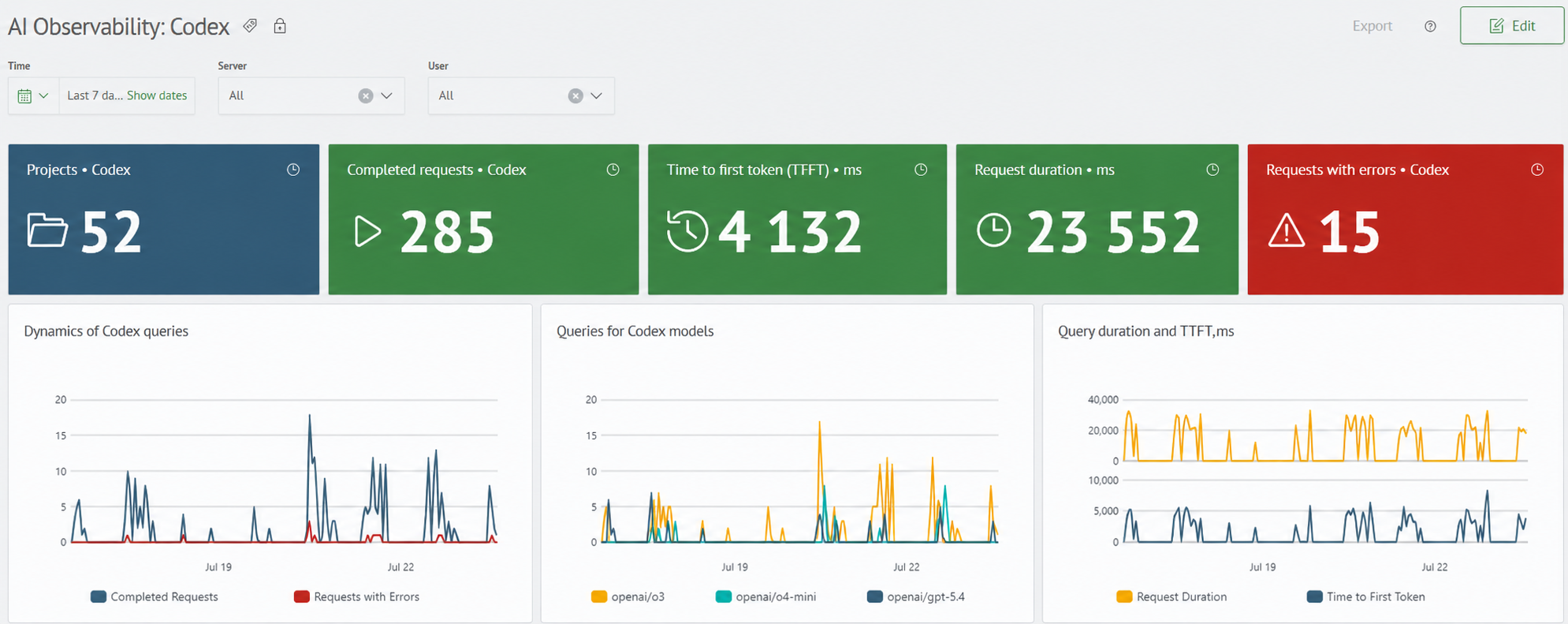Click Jul 22 label in Dynamics of Codex queries chart
The width and height of the screenshot is (1568, 624).
click(x=400, y=566)
